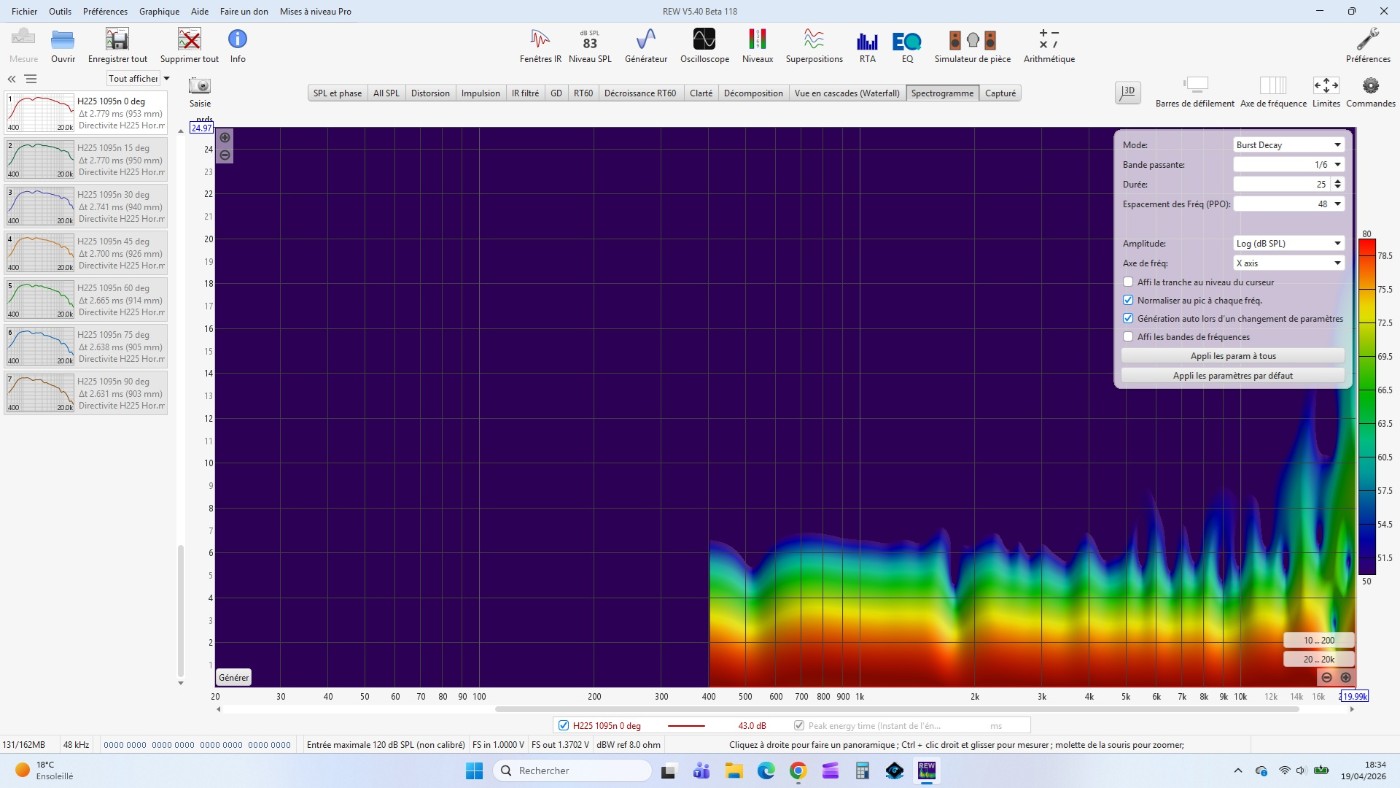Enable Affi la tranche au niveau du curseur
The height and width of the screenshot is (788, 1400).
1128,282
